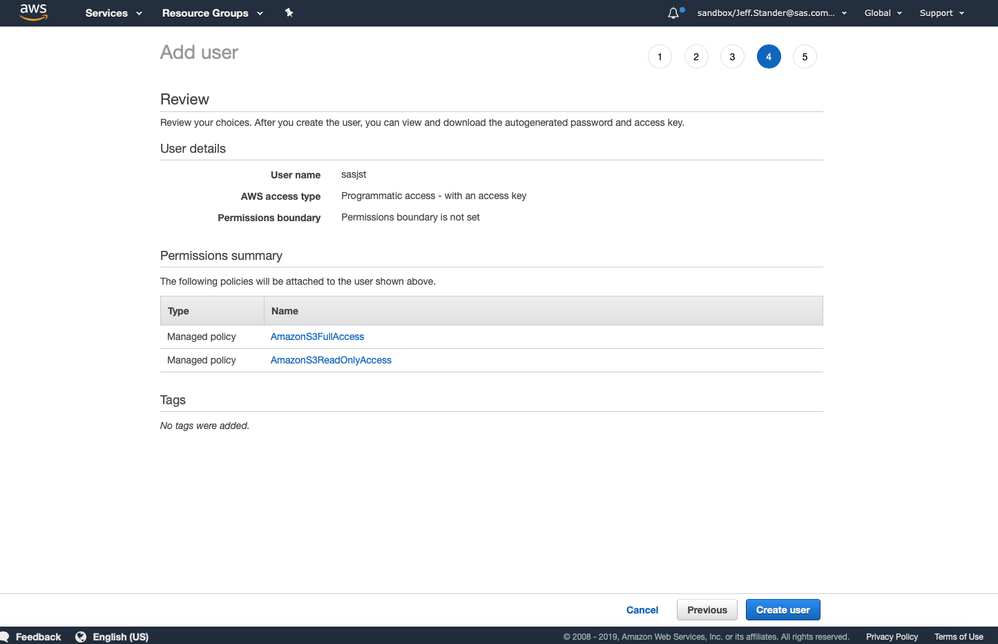Viewport: 998px width, 644px height.
Task: Open the sandbox account dropdown menu
Action: (771, 13)
